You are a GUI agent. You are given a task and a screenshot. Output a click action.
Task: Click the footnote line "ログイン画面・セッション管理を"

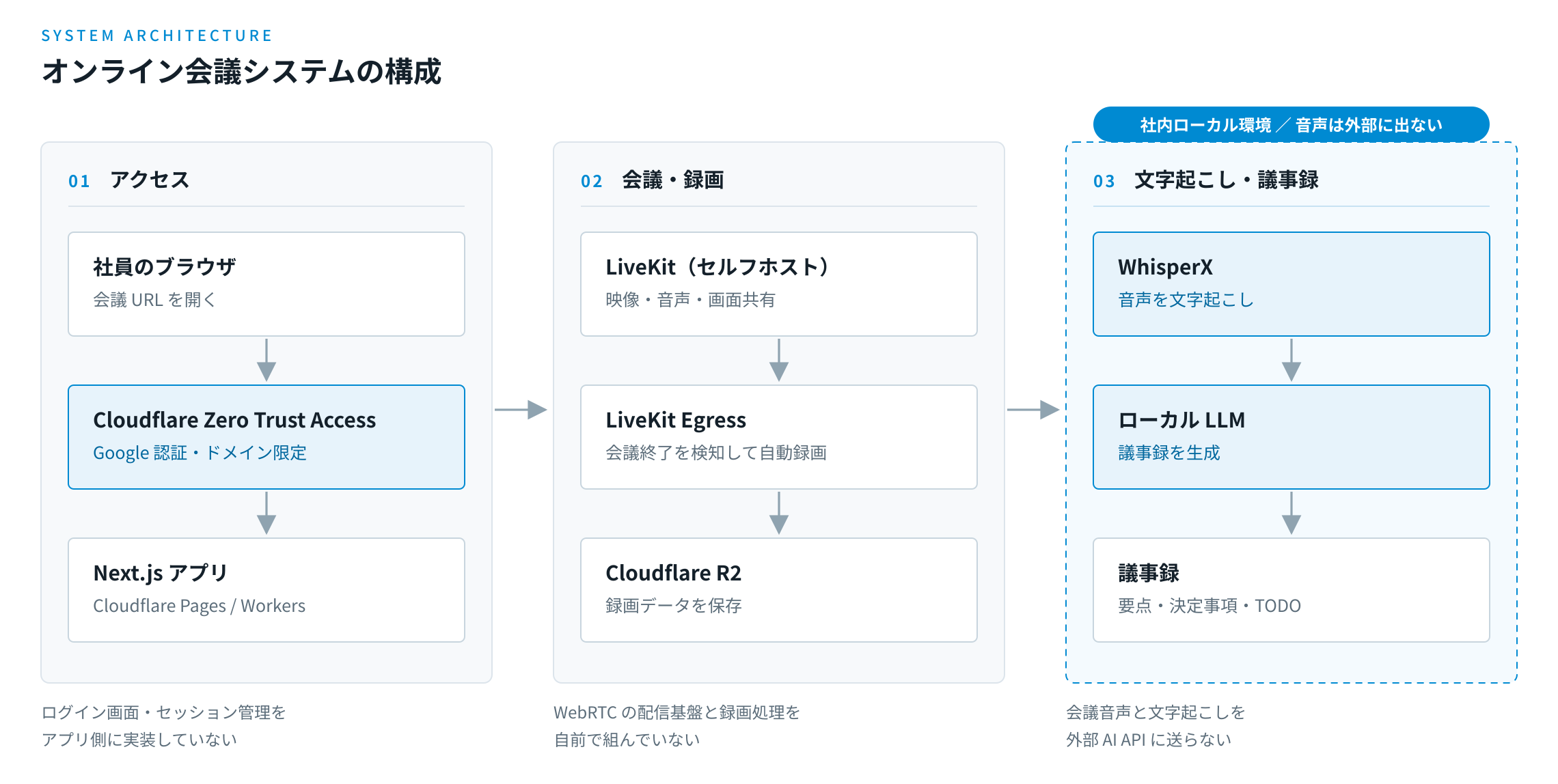[x=163, y=712]
